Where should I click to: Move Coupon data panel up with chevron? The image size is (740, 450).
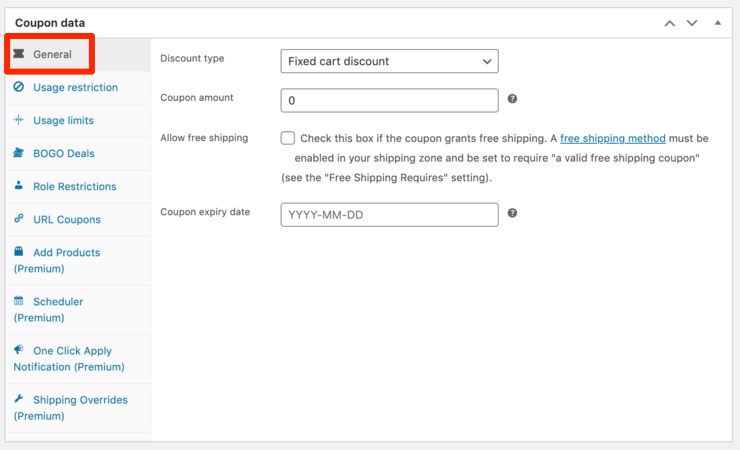point(670,23)
